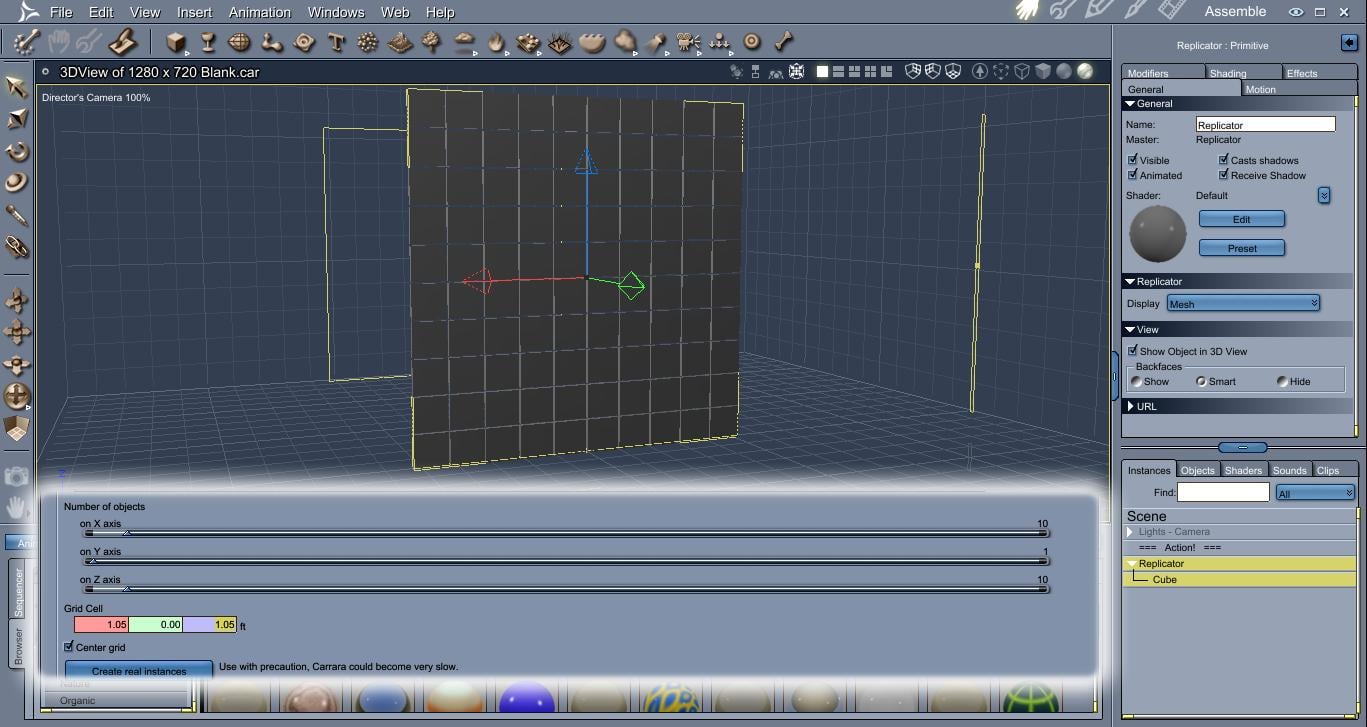Screen dimensions: 1367x727
Task: Open the shader Default dropdown arrow
Action: (1324, 195)
